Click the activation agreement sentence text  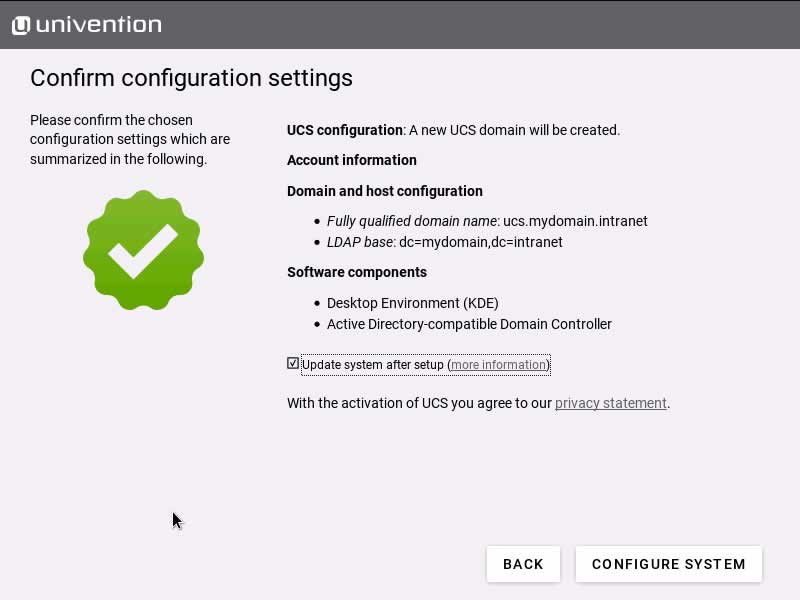[420, 403]
